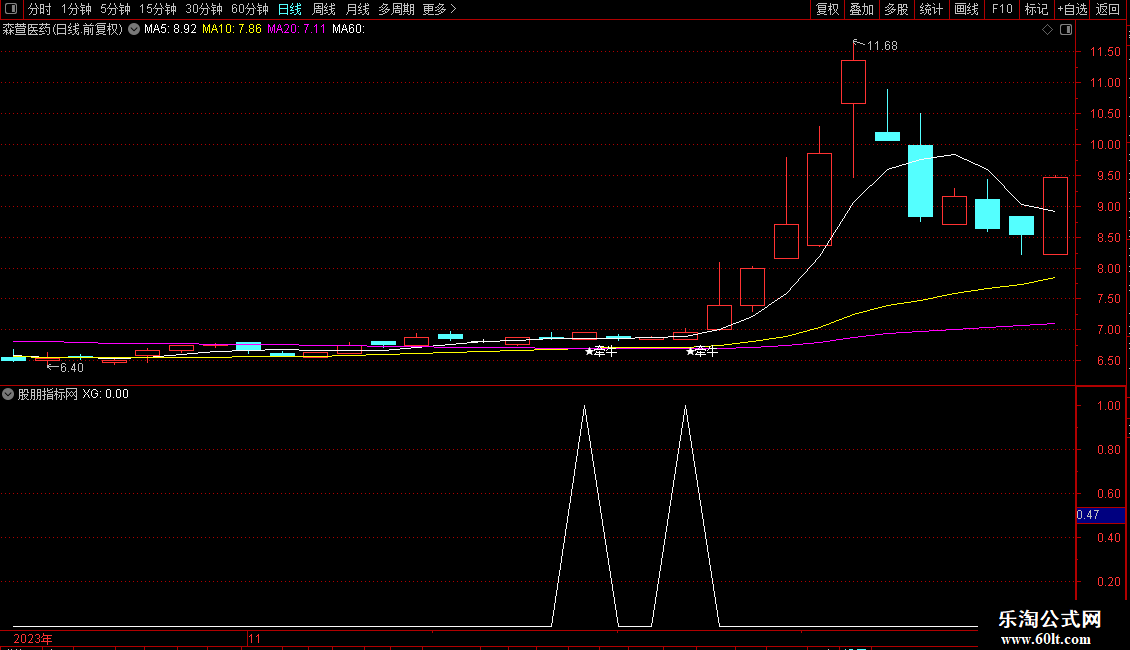Expand the 更多 periods menu
The image size is (1130, 650).
click(x=440, y=9)
